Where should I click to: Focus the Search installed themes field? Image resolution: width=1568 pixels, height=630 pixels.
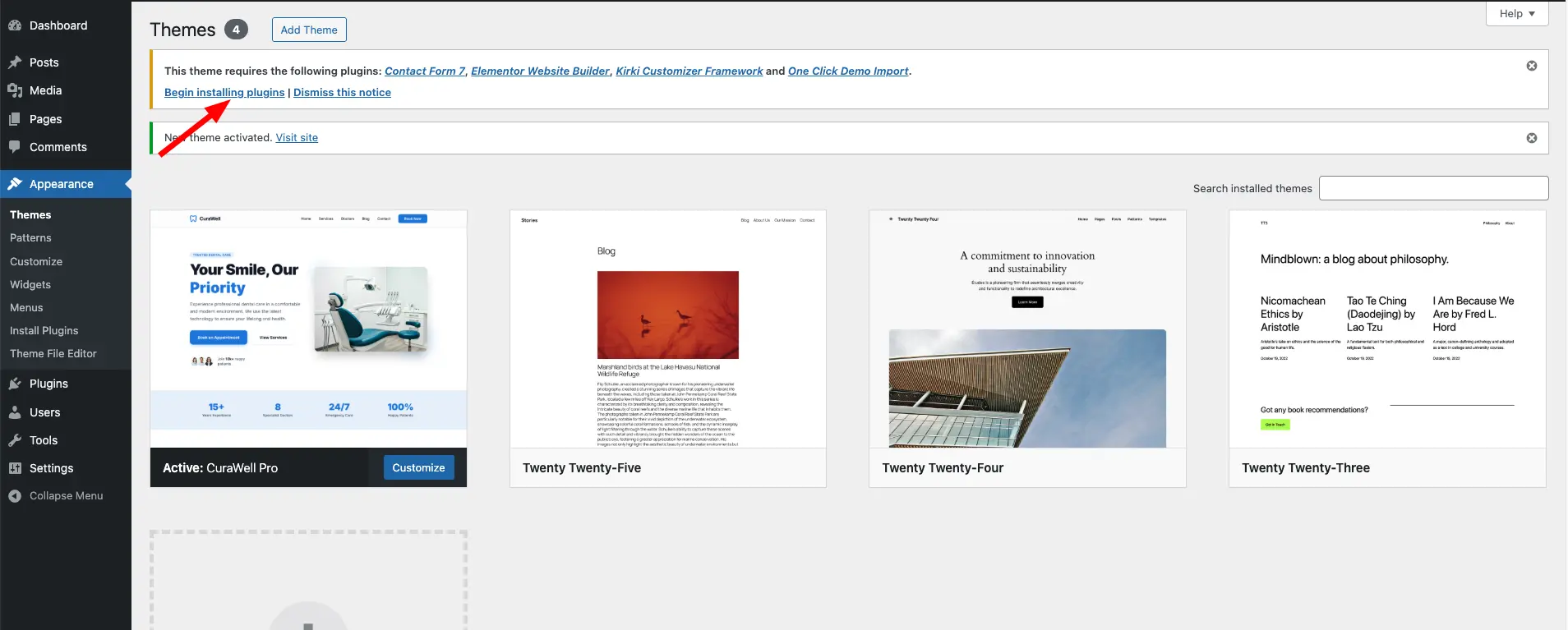click(x=1433, y=188)
